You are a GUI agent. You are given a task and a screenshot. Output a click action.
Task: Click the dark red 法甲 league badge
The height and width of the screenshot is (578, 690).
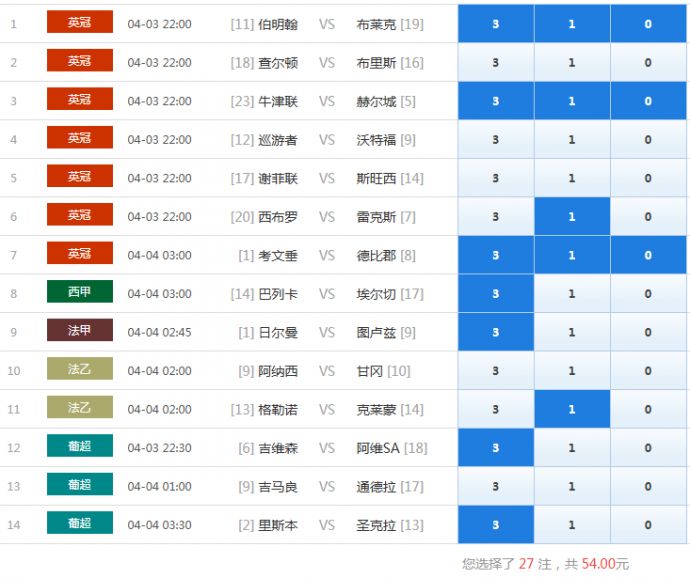click(80, 331)
